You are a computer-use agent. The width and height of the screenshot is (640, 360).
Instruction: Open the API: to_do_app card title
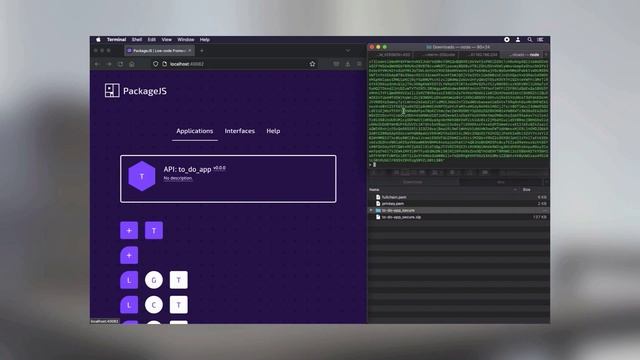(x=187, y=169)
